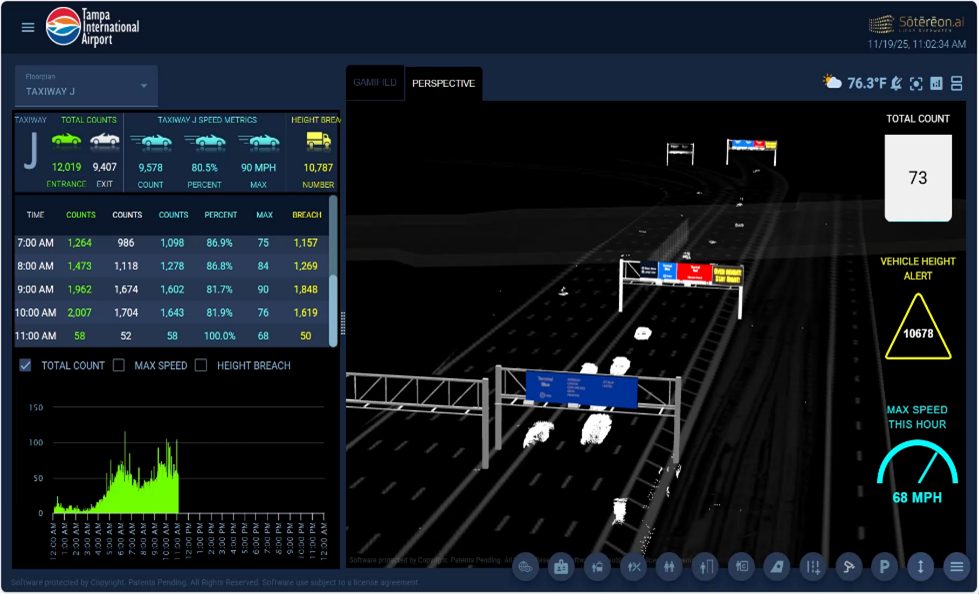Image resolution: width=979 pixels, height=594 pixels.
Task: Toggle the notification bell alerts
Action: pos(896,85)
